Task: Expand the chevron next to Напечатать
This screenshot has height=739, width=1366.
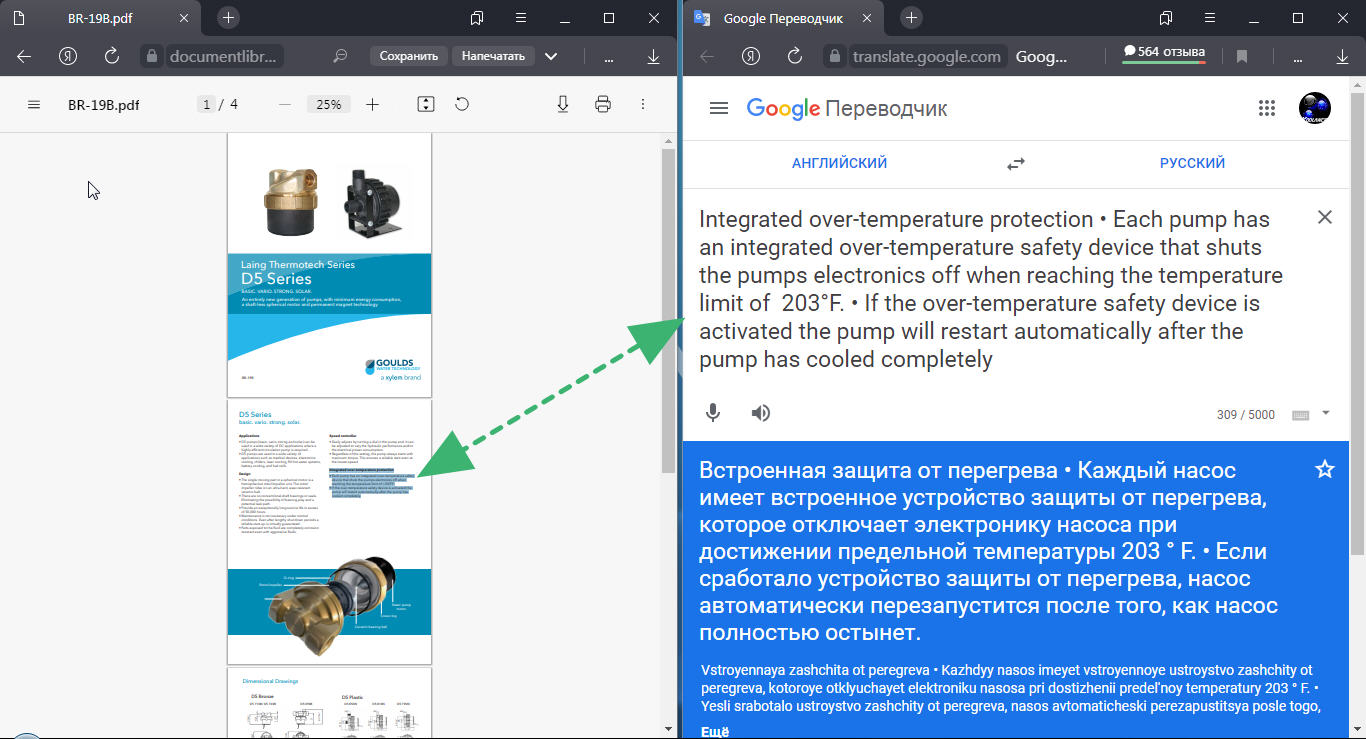Action: (551, 56)
